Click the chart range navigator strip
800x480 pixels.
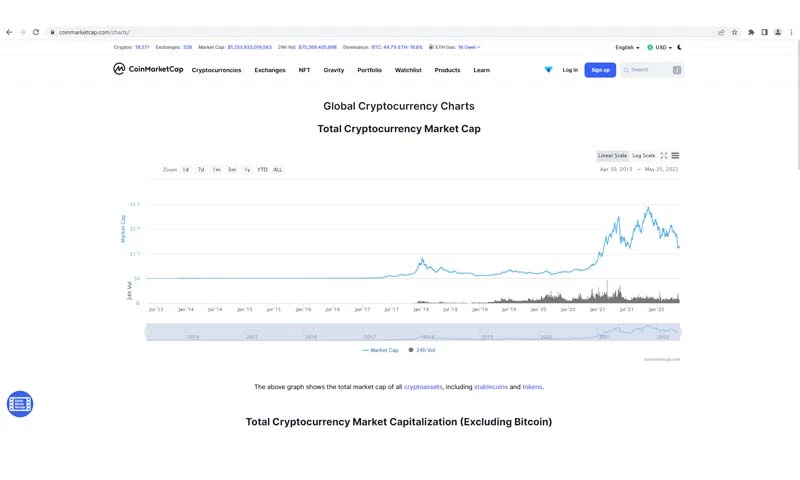tap(412, 333)
